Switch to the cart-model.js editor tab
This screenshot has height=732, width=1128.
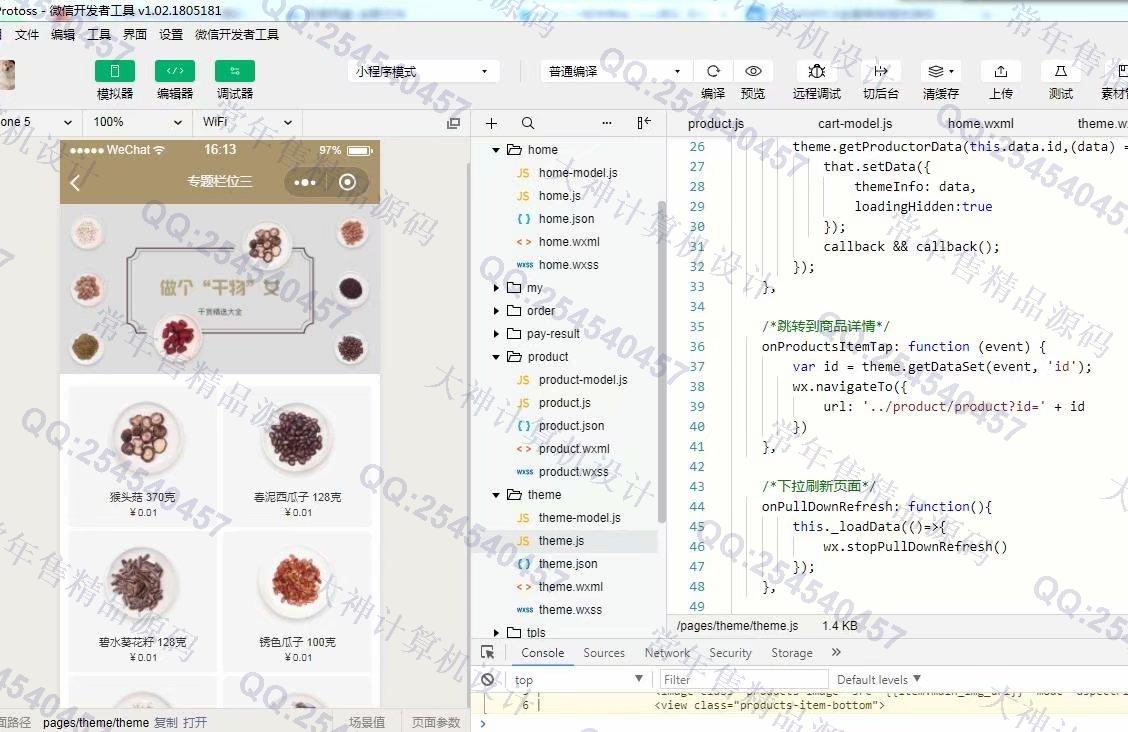pyautogui.click(x=855, y=124)
